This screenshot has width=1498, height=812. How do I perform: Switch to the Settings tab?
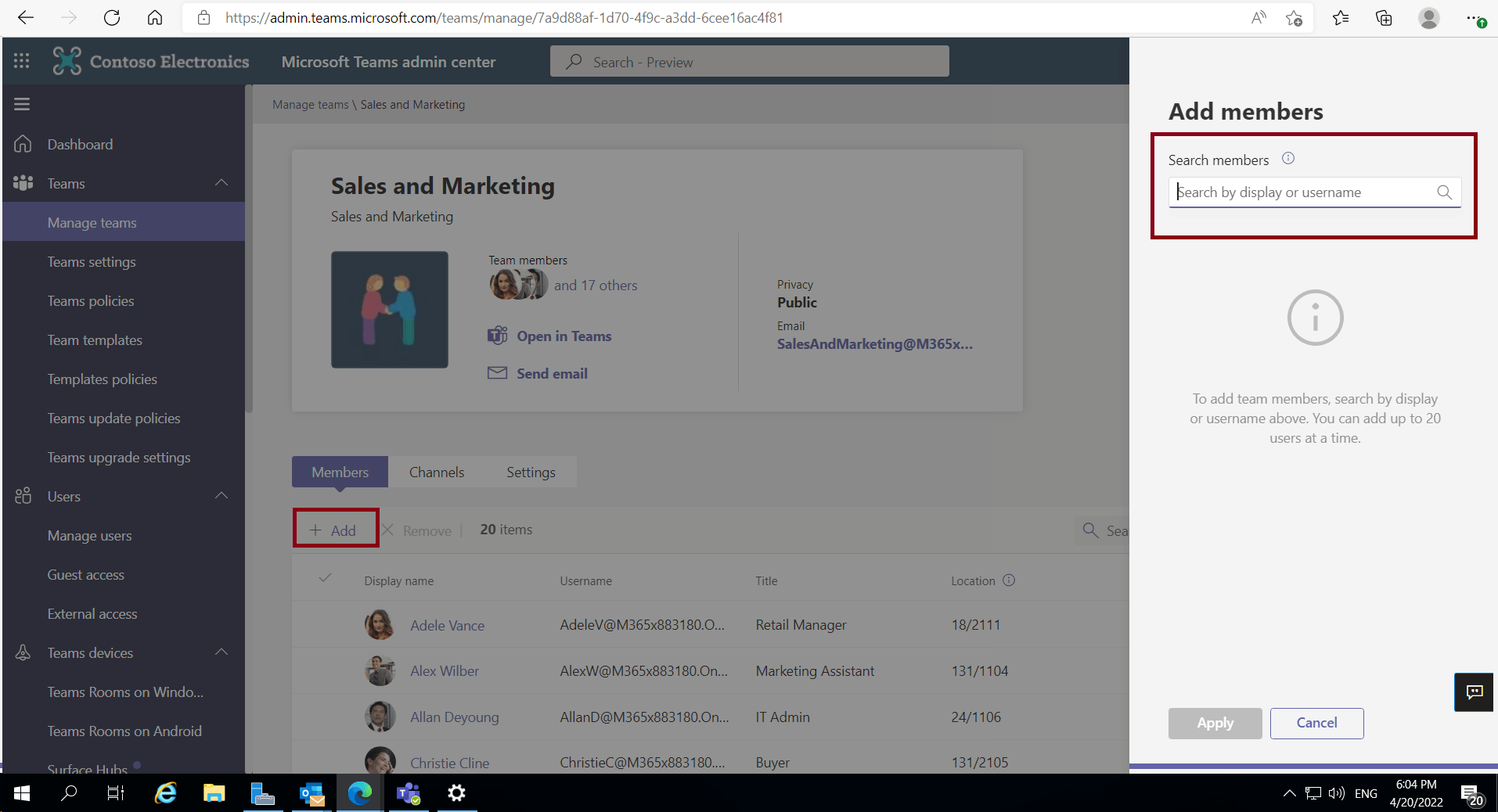pos(531,472)
